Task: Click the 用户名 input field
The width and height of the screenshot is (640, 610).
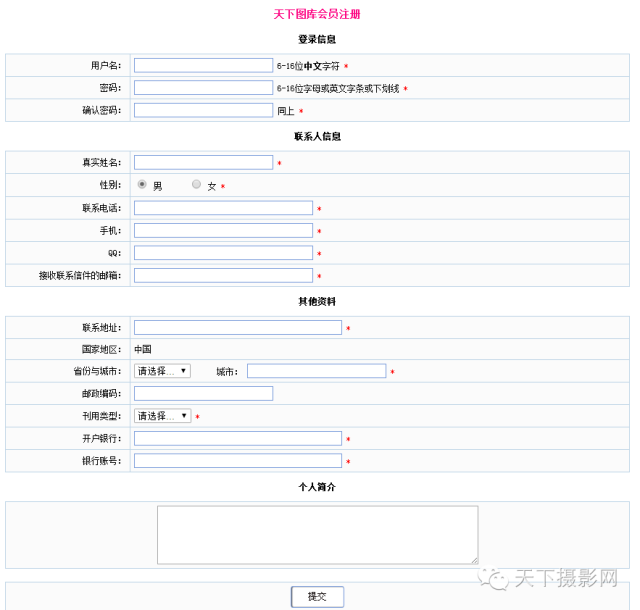Action: (x=203, y=65)
